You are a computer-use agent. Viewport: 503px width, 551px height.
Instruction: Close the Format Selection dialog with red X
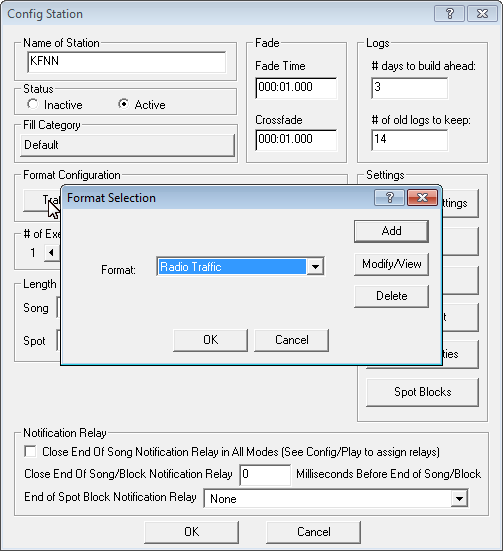point(422,198)
